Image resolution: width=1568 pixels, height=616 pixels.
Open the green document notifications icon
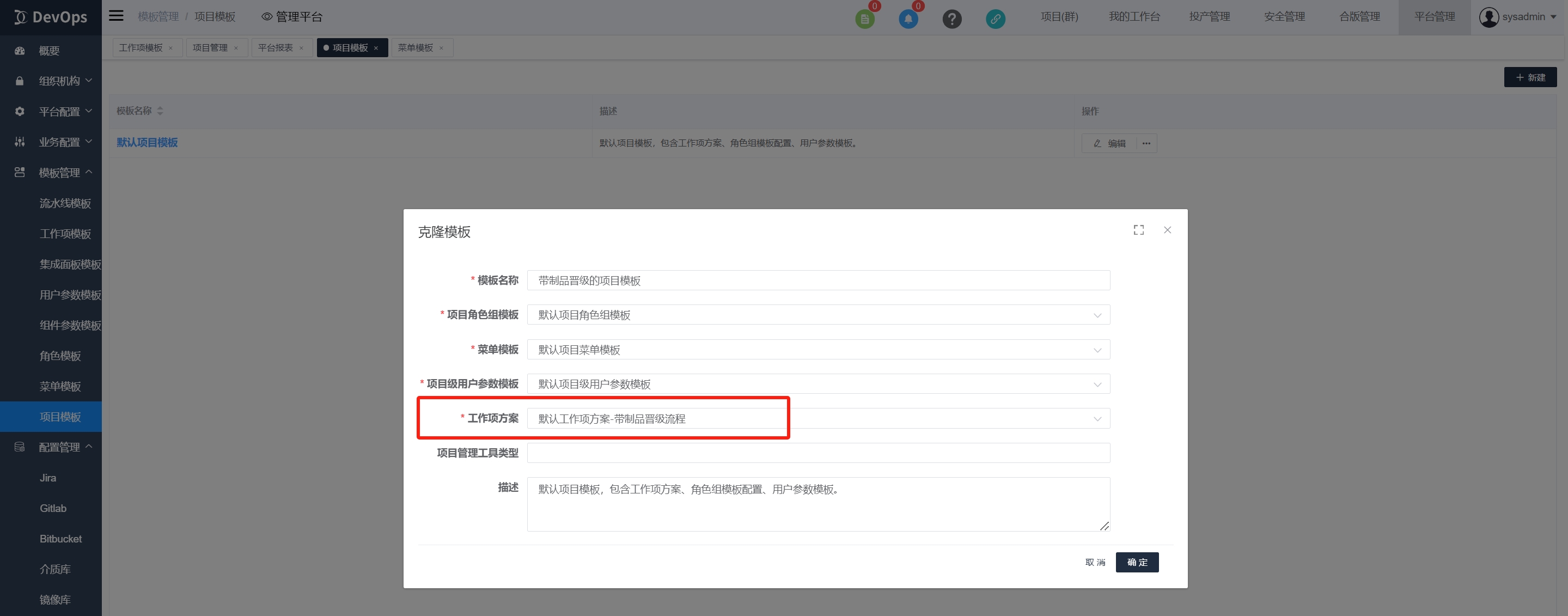click(x=864, y=19)
